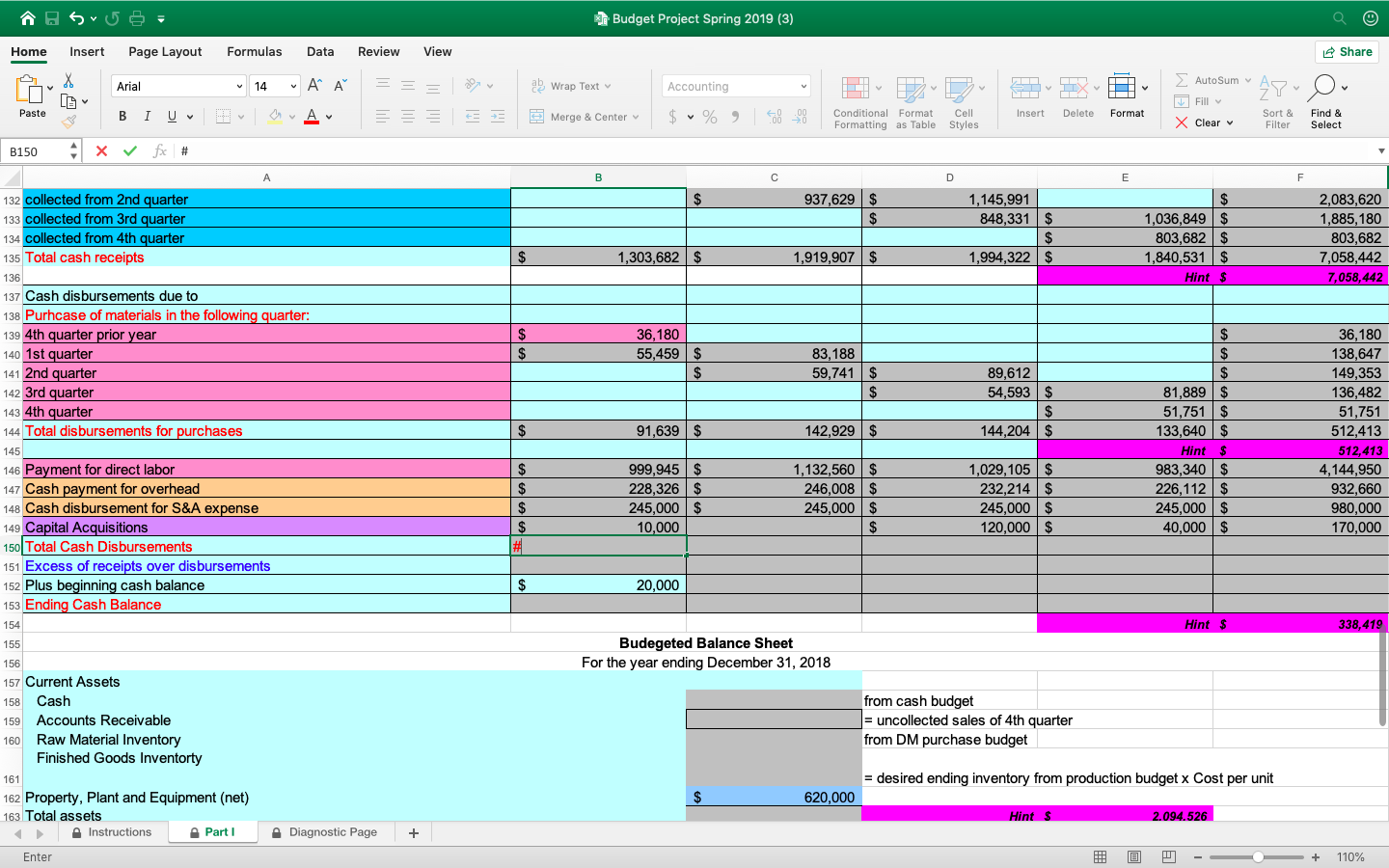1389x868 pixels.
Task: Toggle Underline formatting
Action: [x=172, y=117]
